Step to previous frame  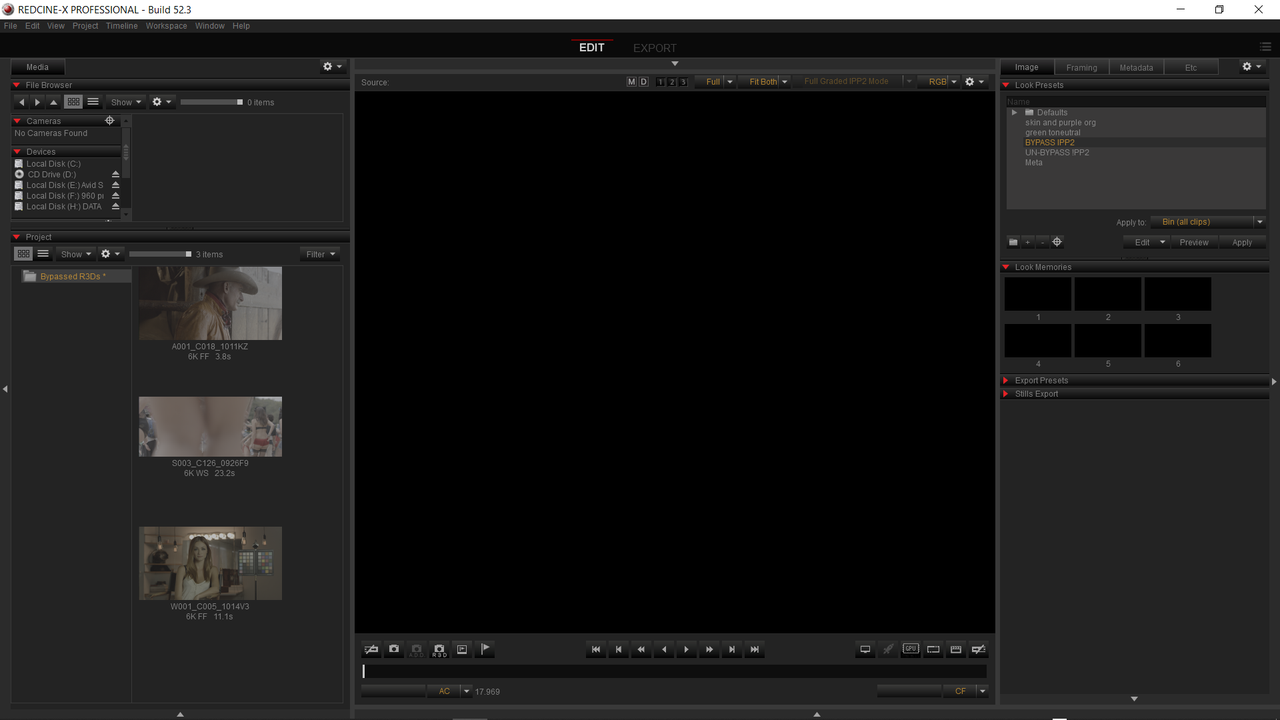point(618,649)
